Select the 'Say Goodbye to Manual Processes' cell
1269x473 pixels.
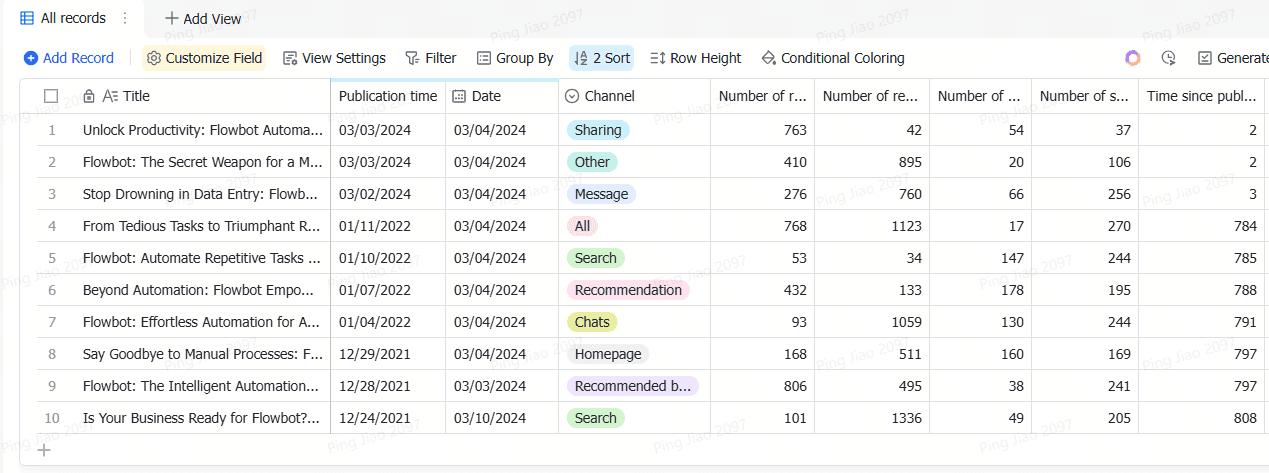click(x=203, y=354)
